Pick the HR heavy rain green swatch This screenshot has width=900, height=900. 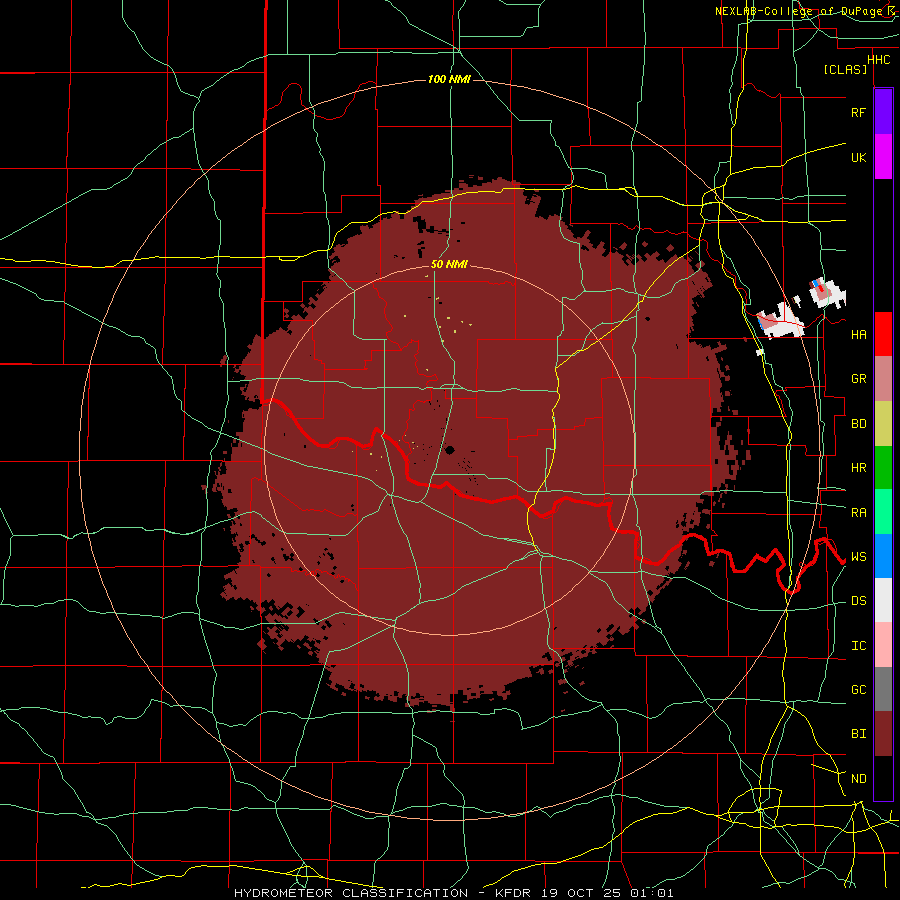coord(883,467)
